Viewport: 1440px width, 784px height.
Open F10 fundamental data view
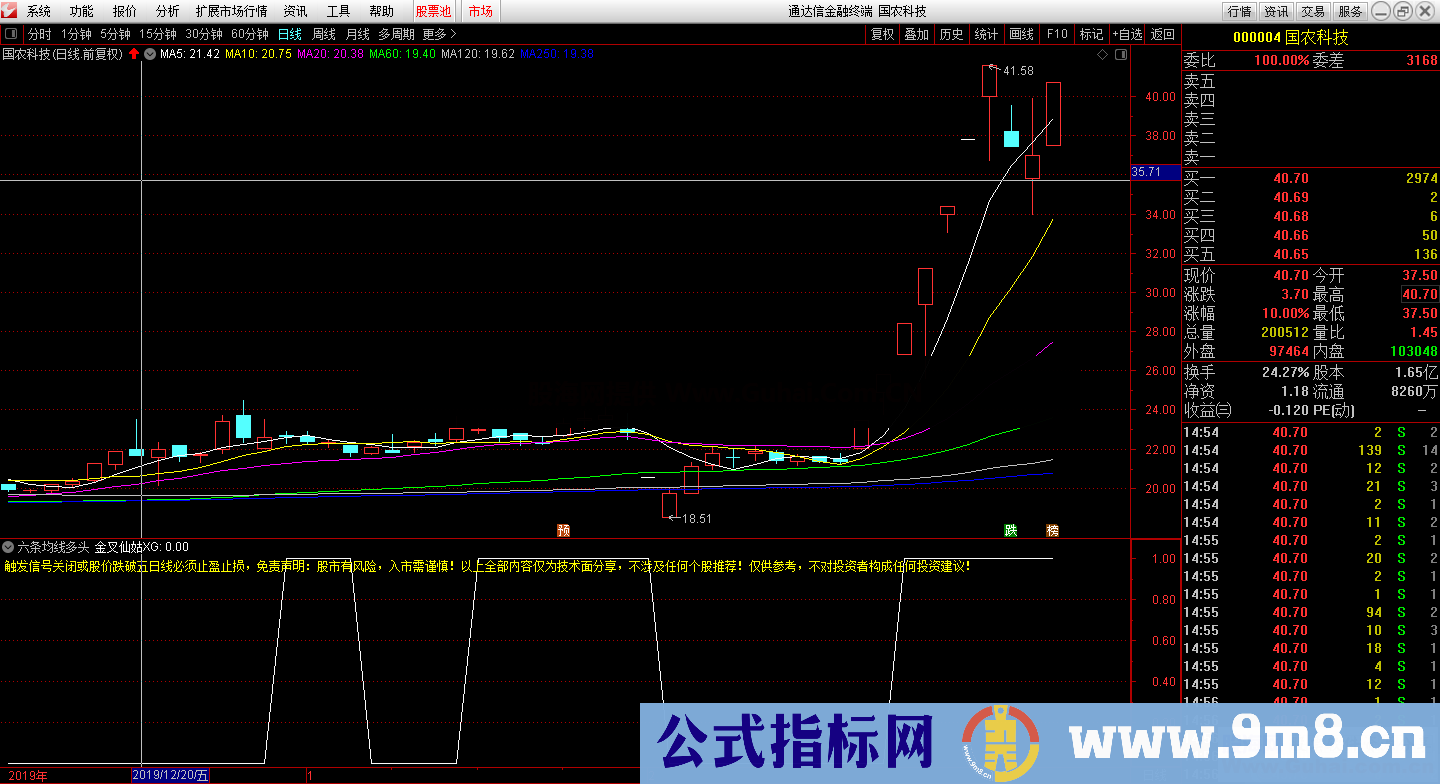click(1056, 33)
